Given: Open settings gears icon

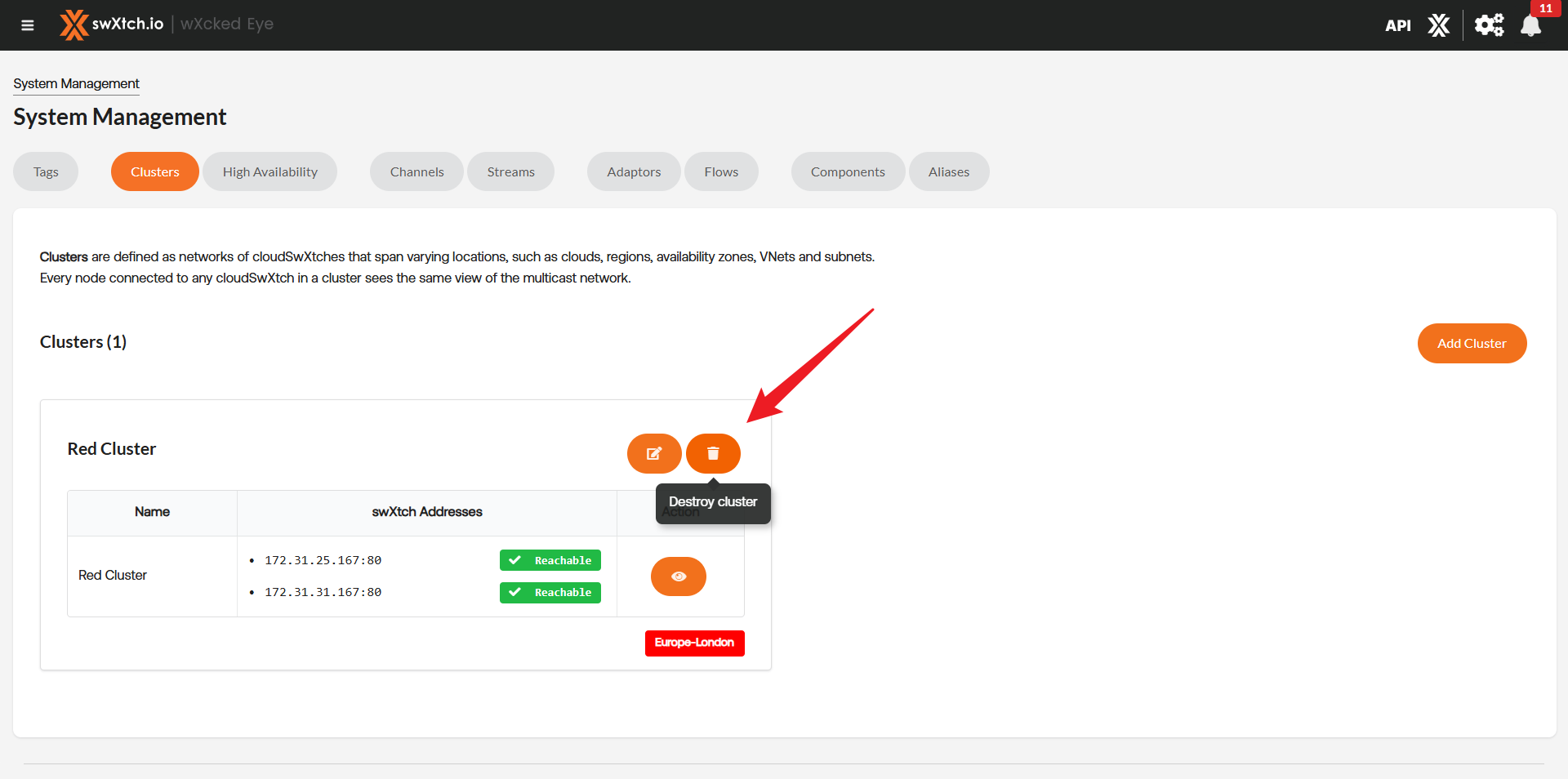Looking at the screenshot, I should point(1489,25).
